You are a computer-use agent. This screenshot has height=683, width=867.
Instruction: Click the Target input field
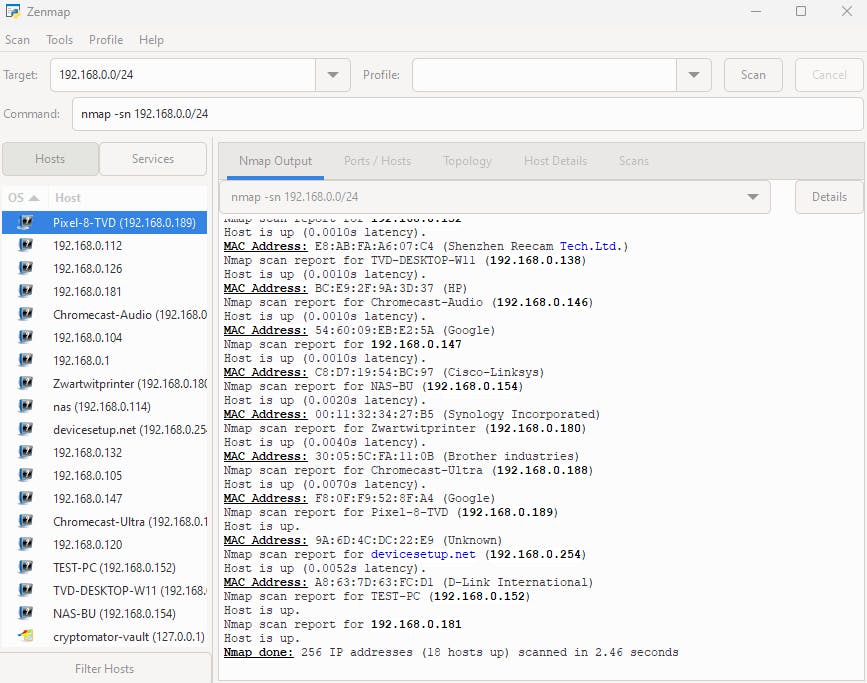(x=182, y=75)
